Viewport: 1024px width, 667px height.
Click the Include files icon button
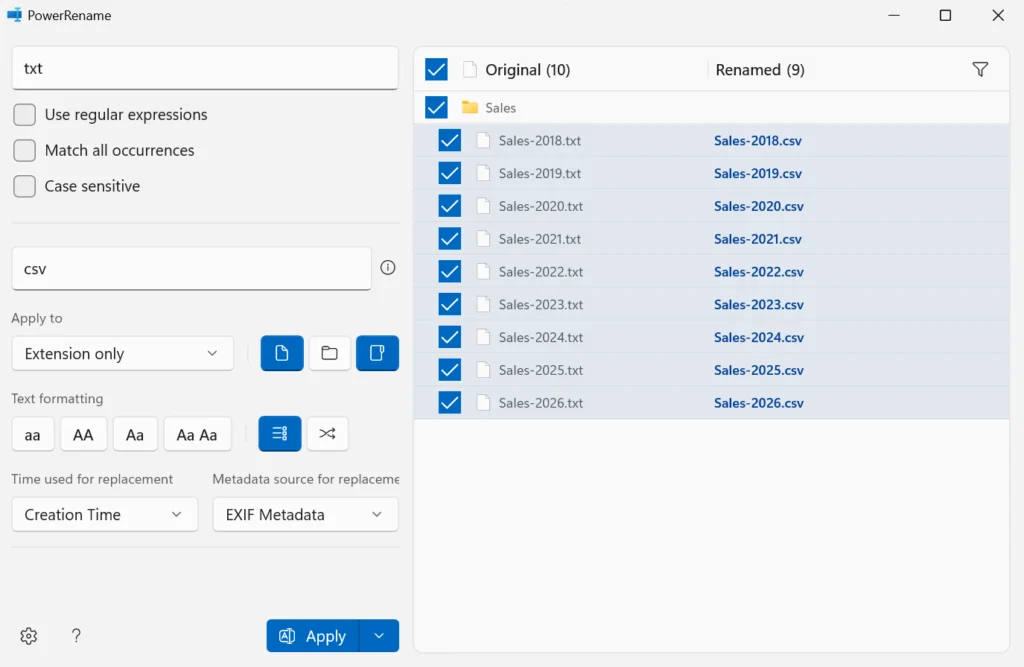tap(281, 353)
